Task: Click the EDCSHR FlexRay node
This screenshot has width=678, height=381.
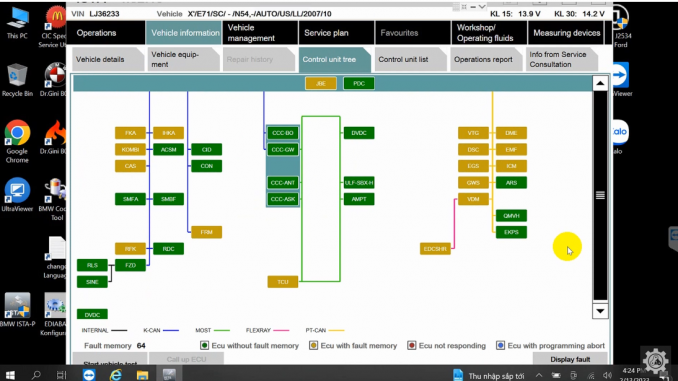Action: coord(435,249)
